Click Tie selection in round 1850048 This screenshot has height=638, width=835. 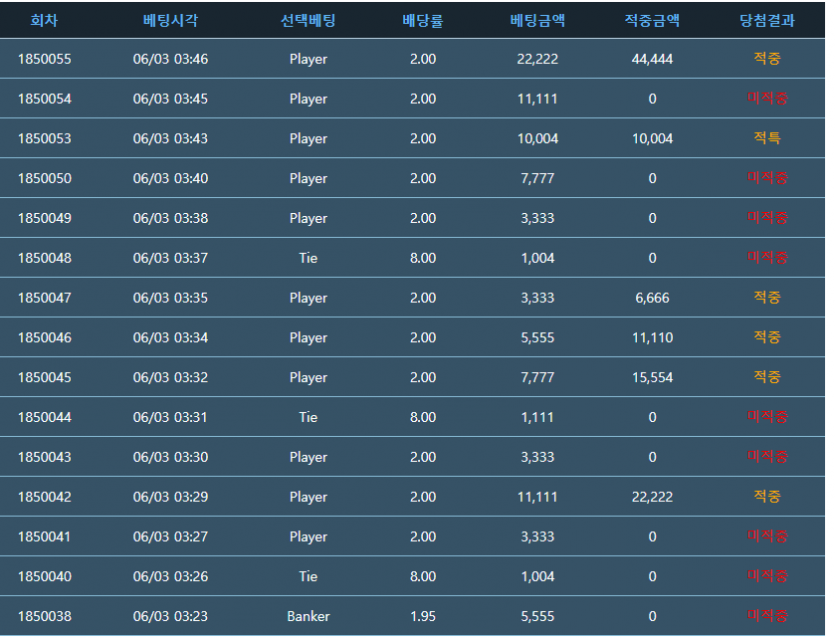(x=308, y=258)
